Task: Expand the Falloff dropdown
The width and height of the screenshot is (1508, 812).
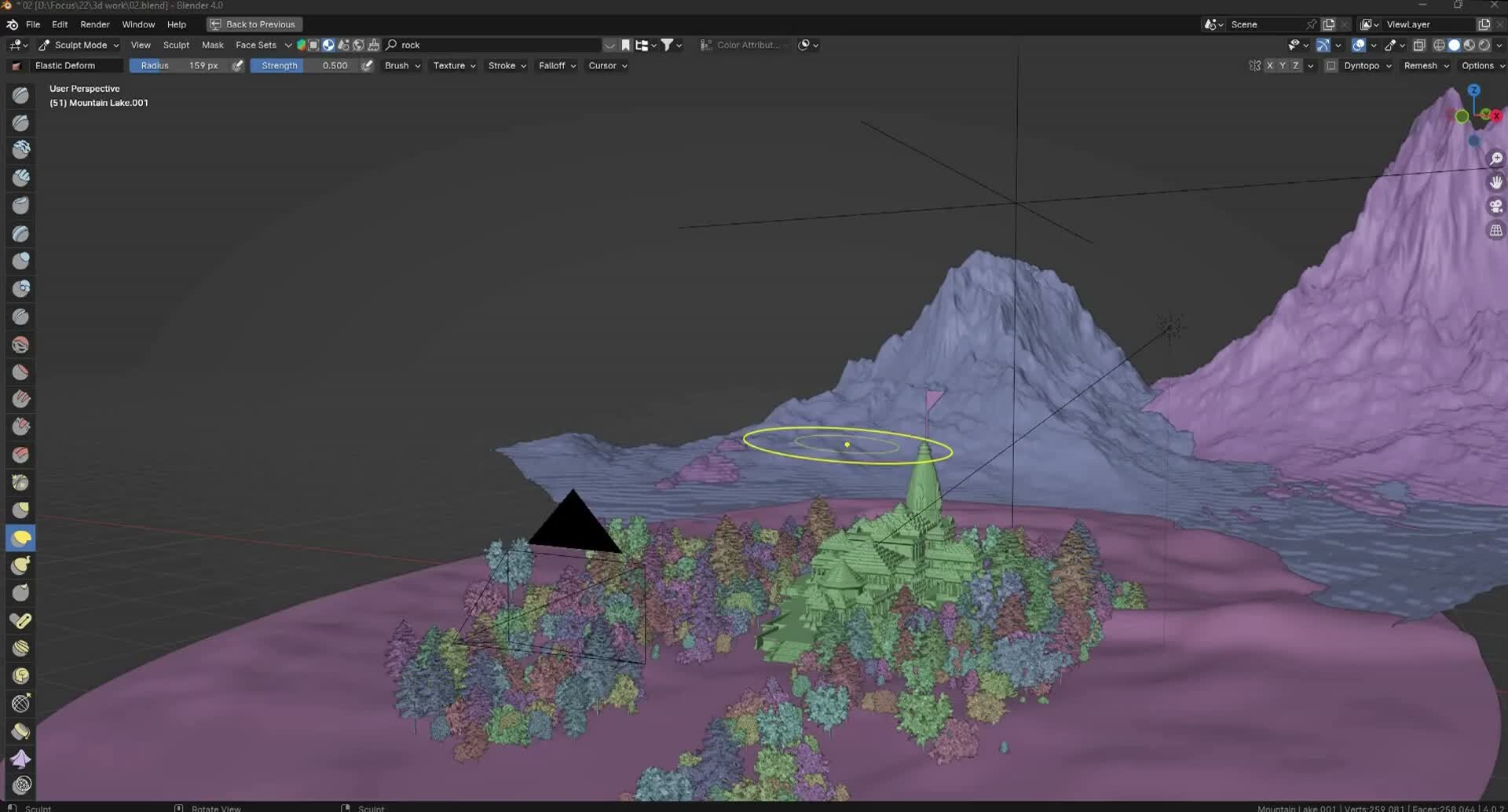Action: point(557,66)
